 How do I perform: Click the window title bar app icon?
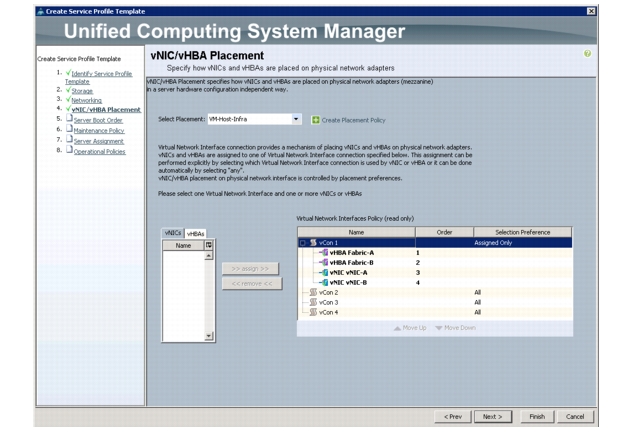[40, 11]
